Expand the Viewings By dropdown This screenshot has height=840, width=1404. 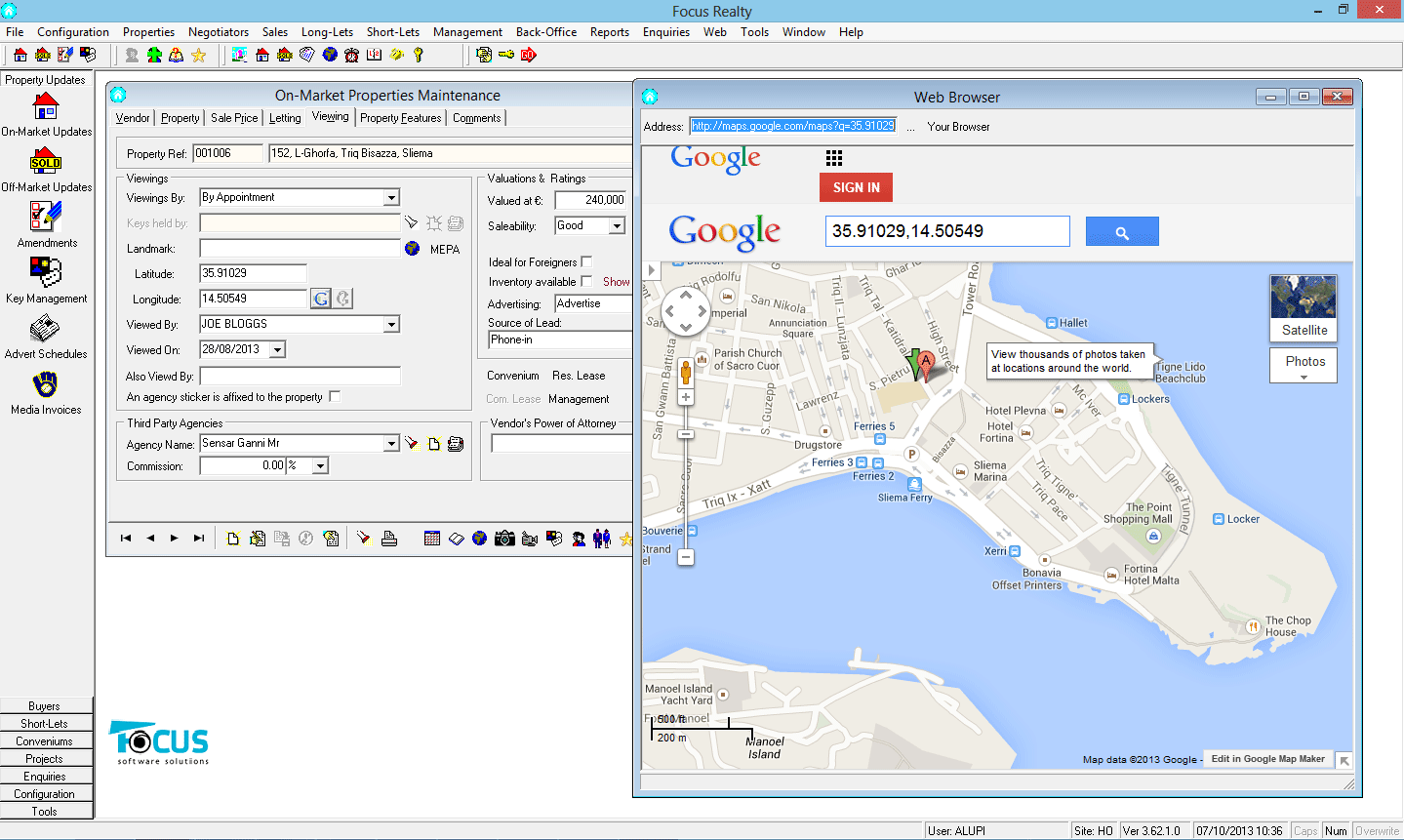(391, 198)
